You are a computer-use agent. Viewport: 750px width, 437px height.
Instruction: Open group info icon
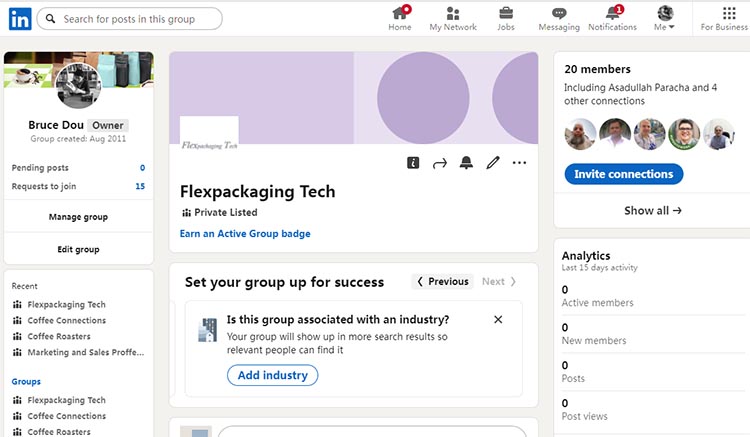coord(413,163)
